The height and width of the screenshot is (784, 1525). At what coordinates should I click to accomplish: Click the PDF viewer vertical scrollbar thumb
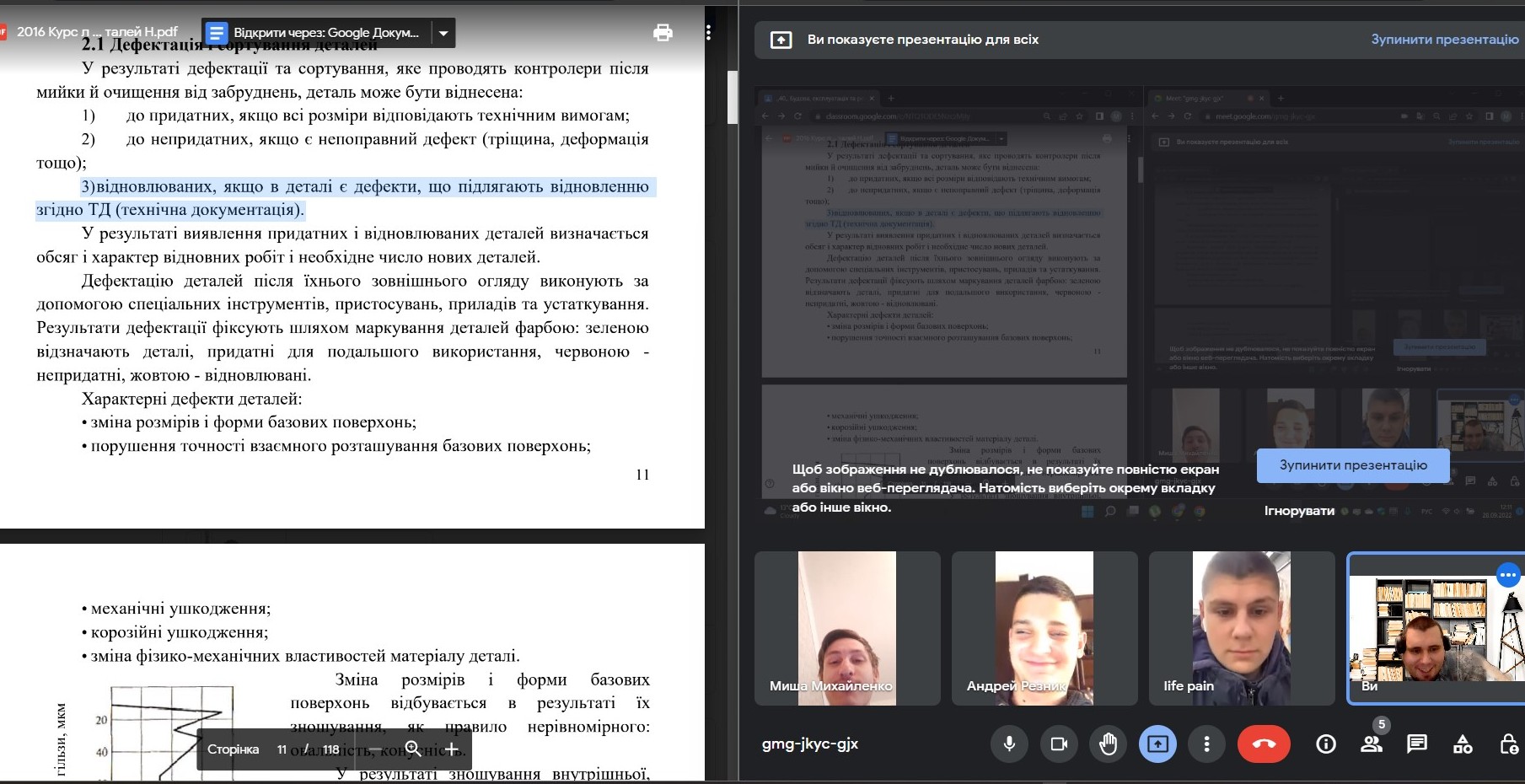coord(733,97)
